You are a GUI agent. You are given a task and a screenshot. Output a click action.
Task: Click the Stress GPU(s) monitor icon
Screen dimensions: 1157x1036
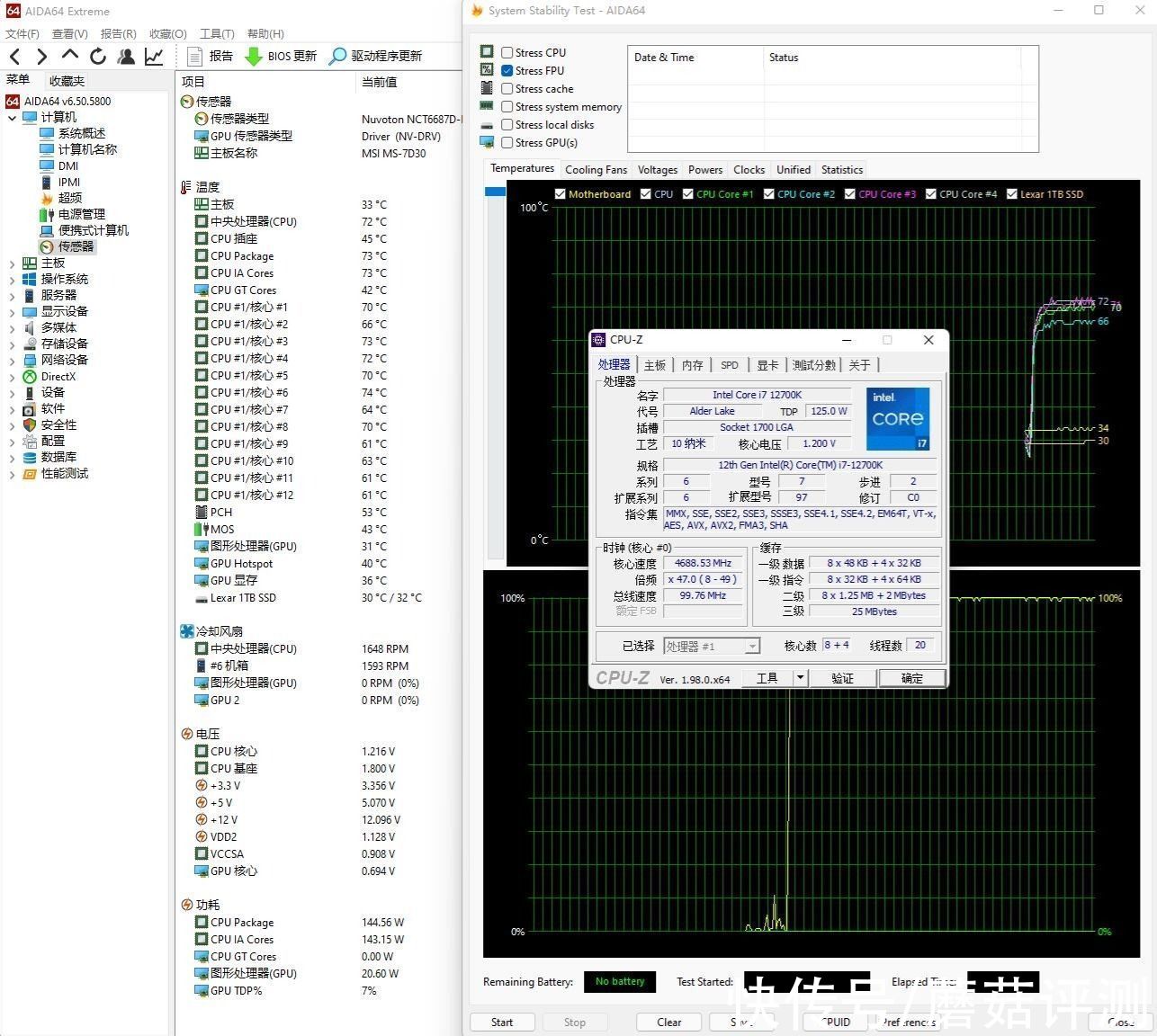click(x=487, y=142)
